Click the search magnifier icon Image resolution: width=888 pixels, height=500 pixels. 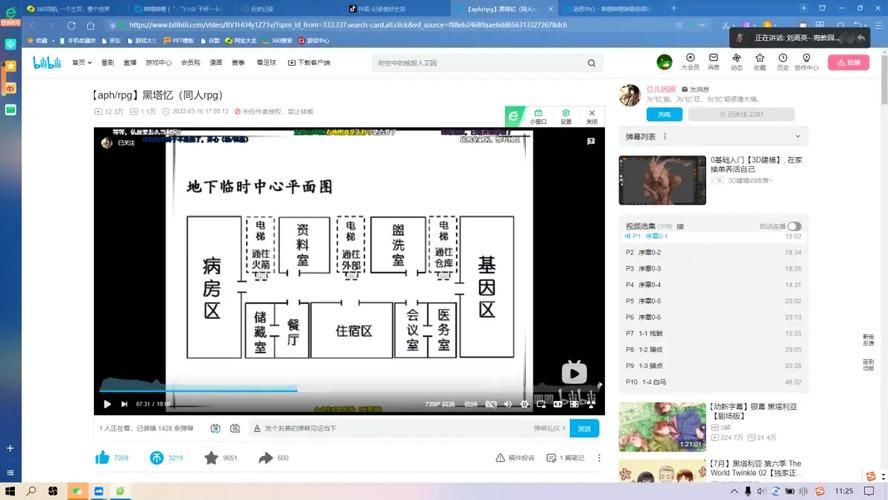(x=591, y=63)
